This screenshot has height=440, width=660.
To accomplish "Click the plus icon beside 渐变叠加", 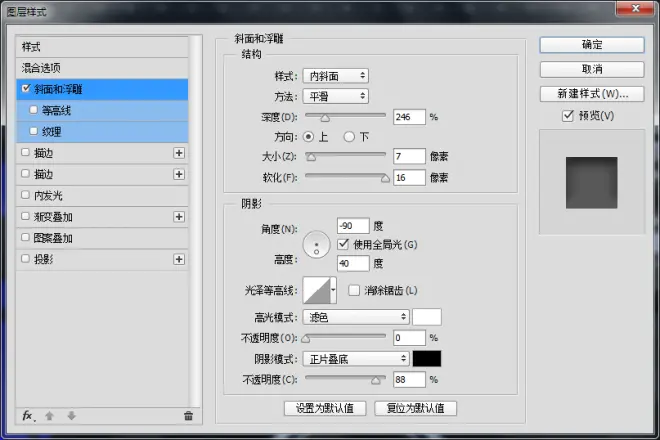I will (x=179, y=216).
